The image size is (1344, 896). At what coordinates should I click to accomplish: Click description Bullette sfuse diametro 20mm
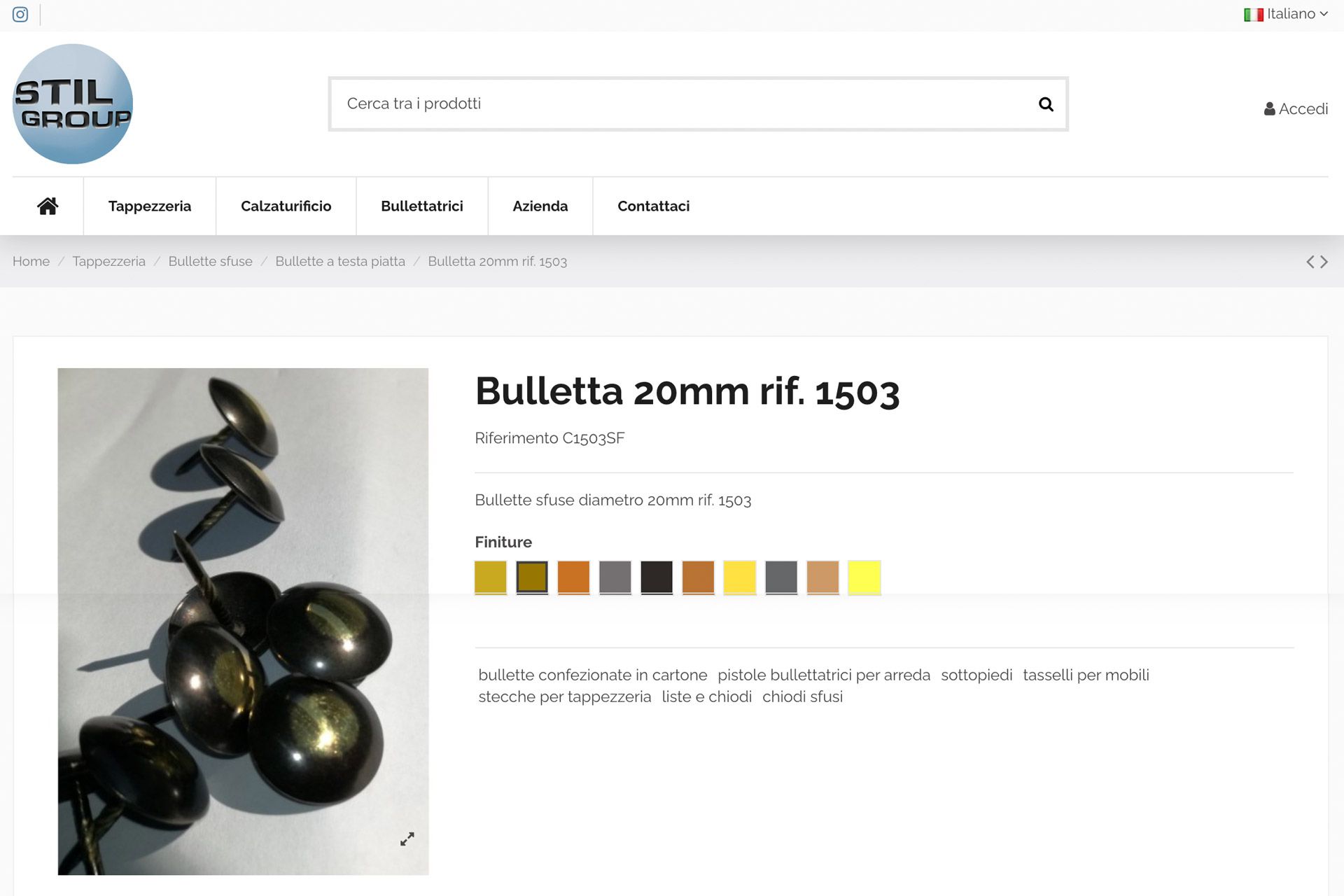(x=613, y=500)
